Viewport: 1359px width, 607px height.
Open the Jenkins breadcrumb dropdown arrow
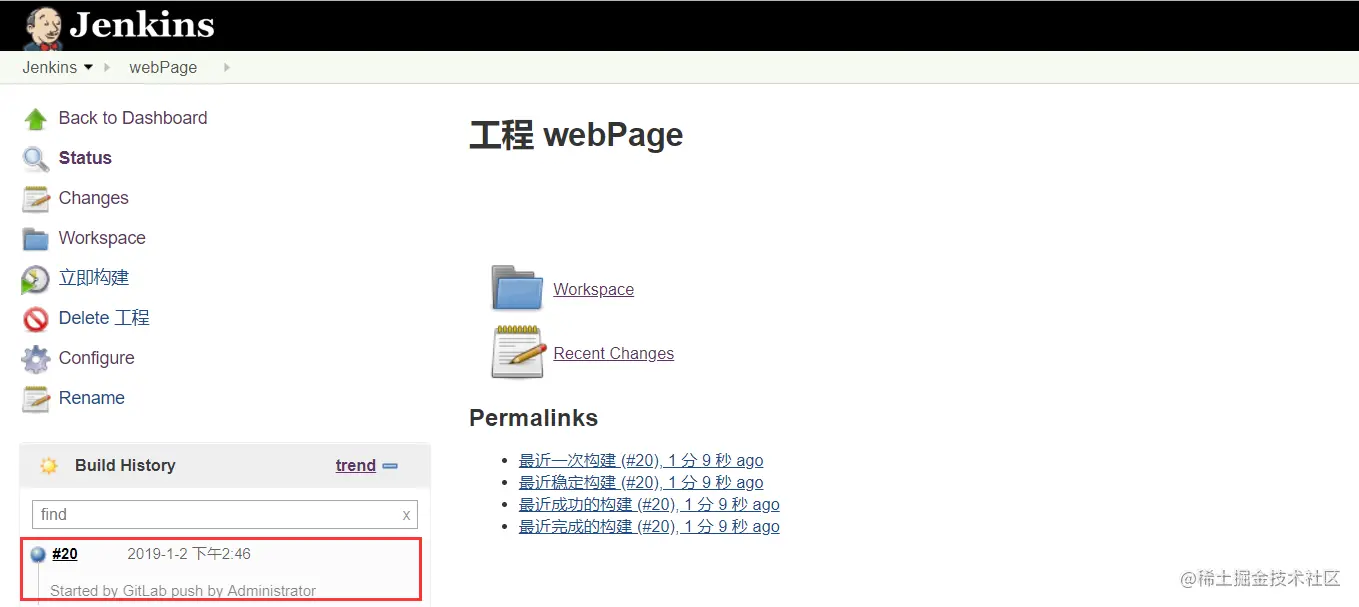click(x=88, y=67)
